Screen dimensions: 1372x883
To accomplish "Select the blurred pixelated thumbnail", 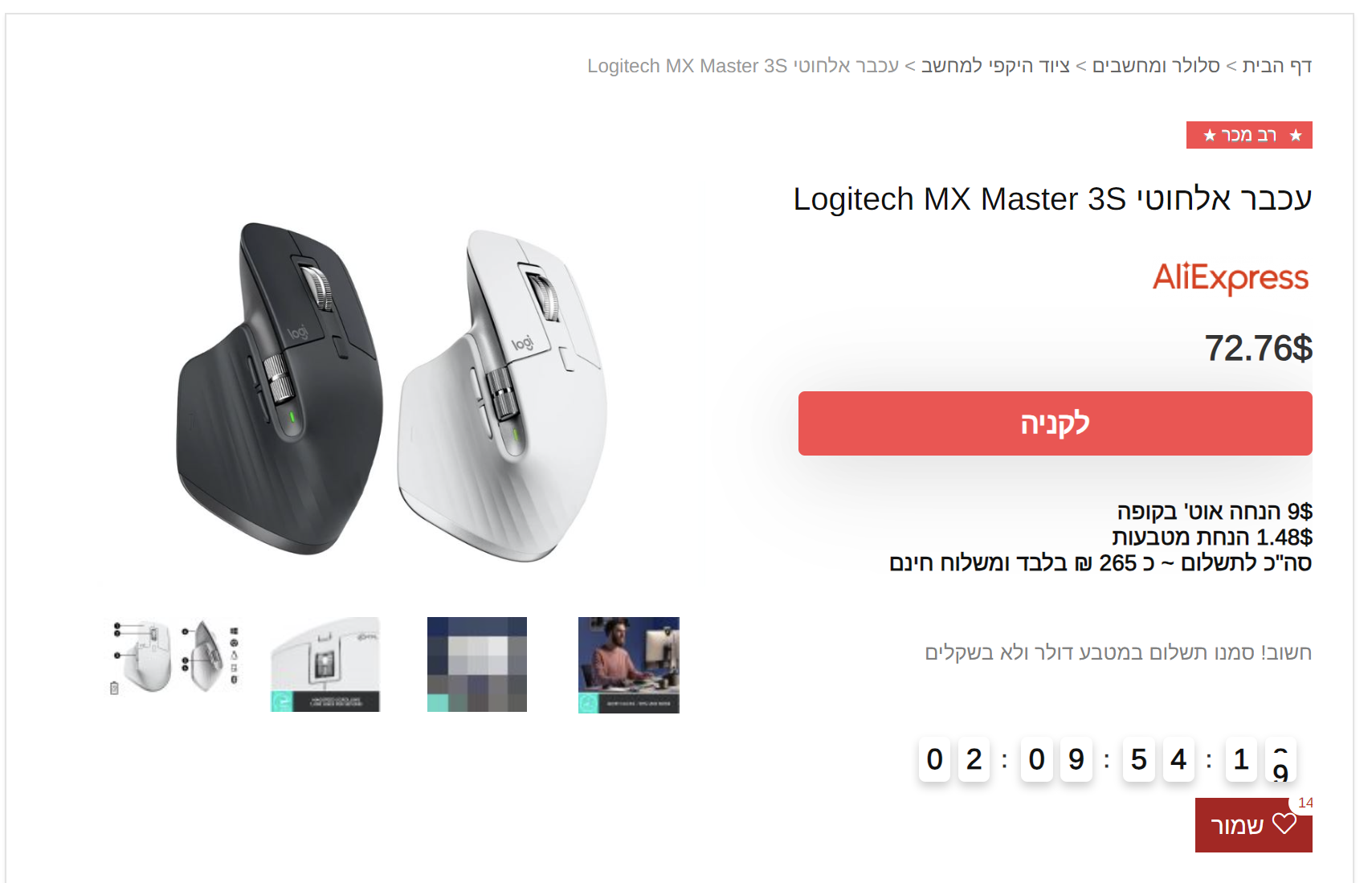I will 477,664.
